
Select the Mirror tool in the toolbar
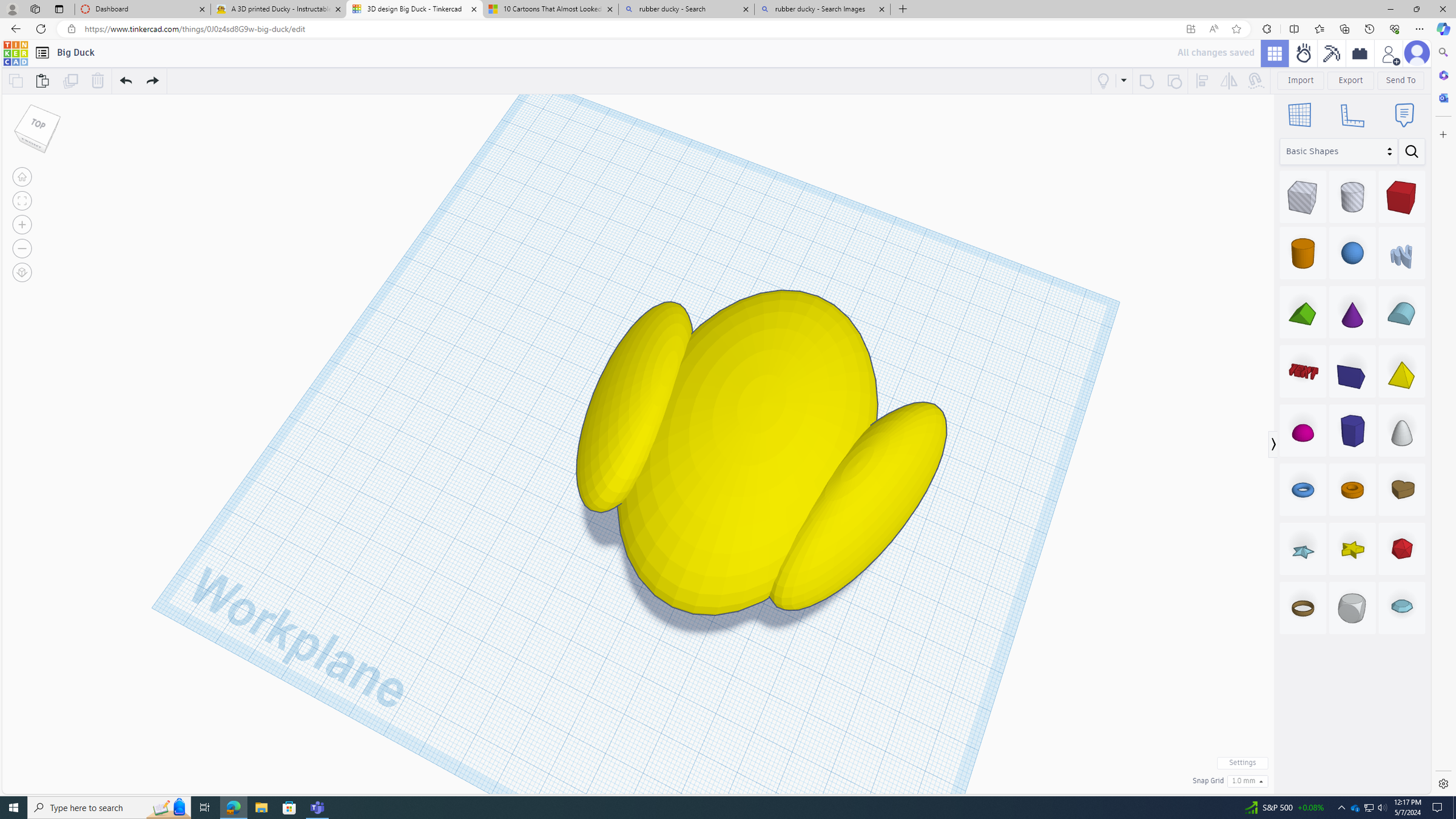coord(1228,81)
